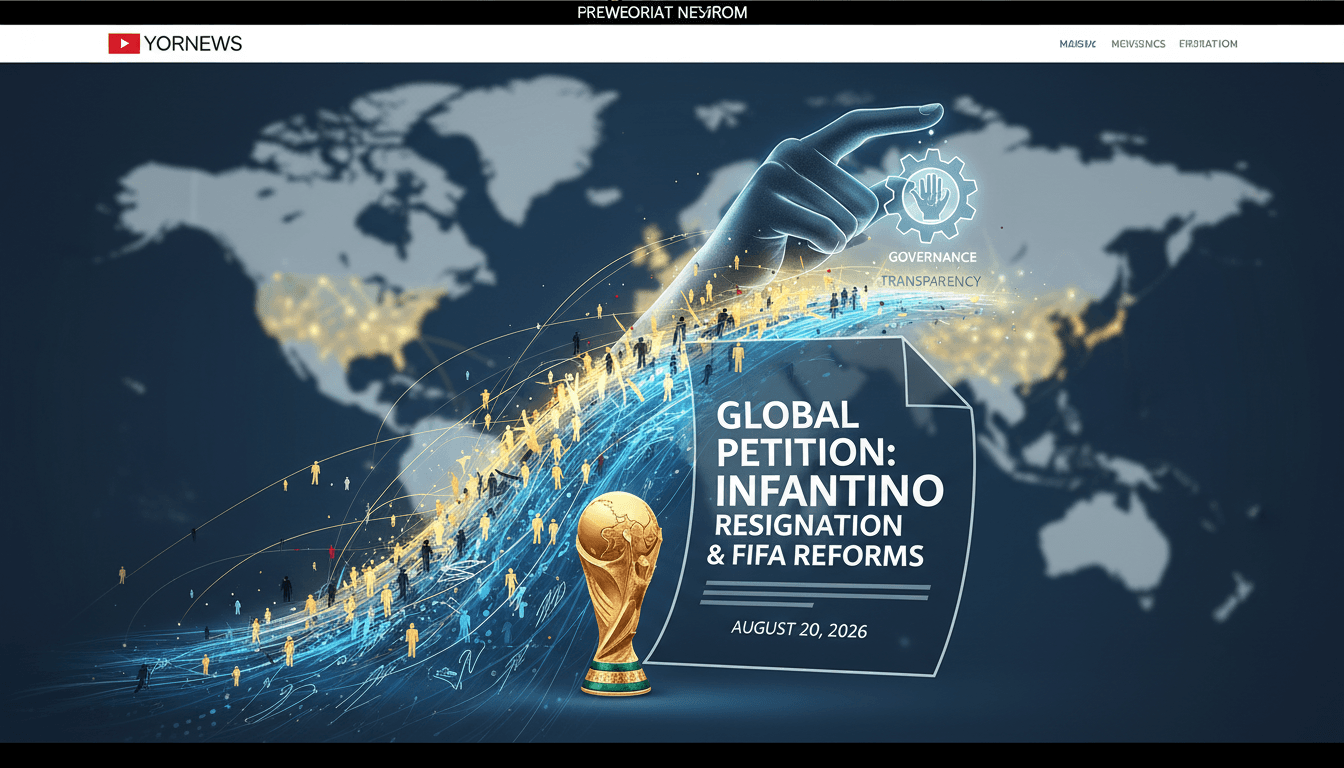
Task: Open the first nav item beginning with 'MA'
Action: (1078, 44)
